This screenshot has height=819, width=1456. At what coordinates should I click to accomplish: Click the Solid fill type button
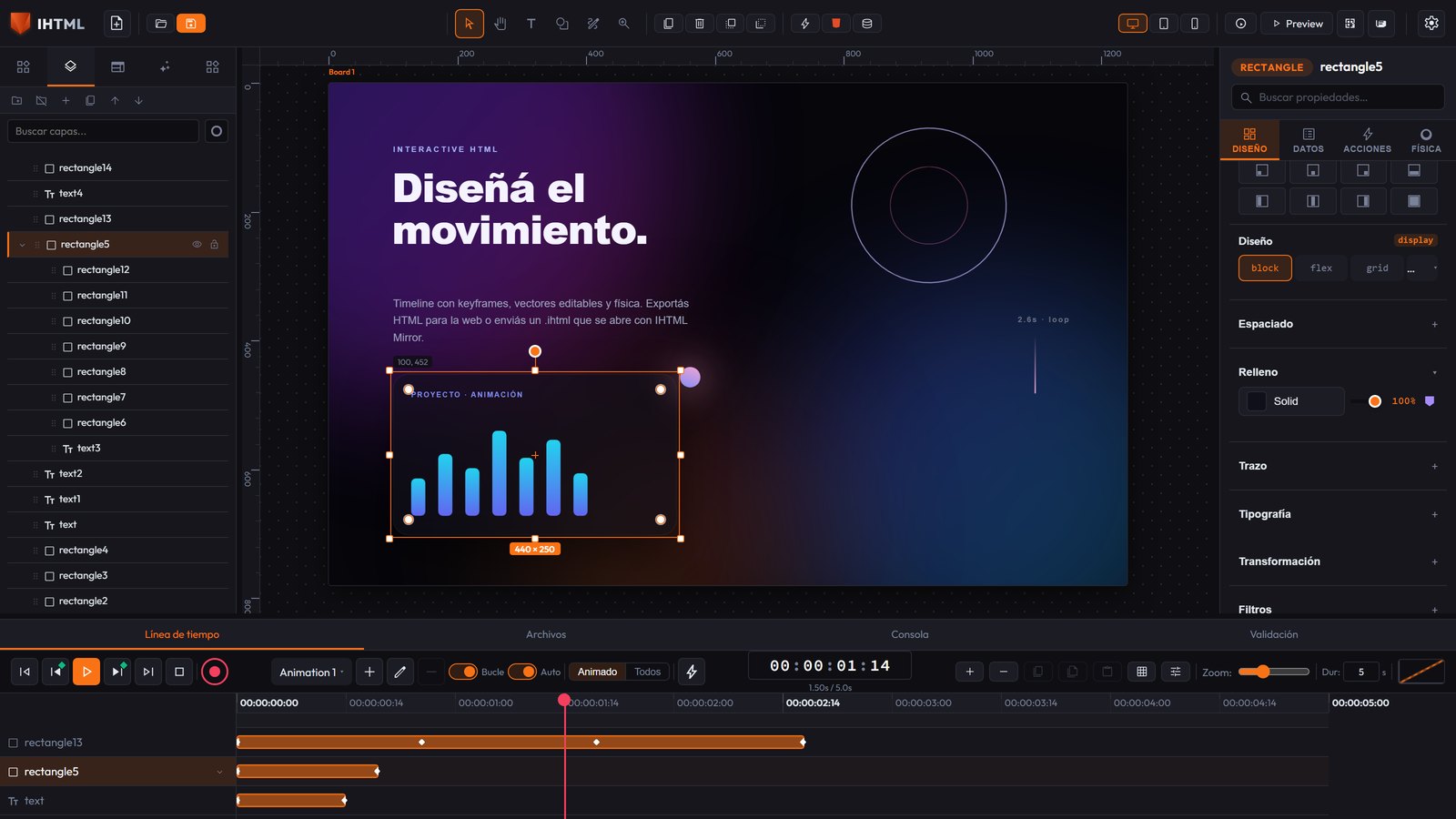point(1291,401)
